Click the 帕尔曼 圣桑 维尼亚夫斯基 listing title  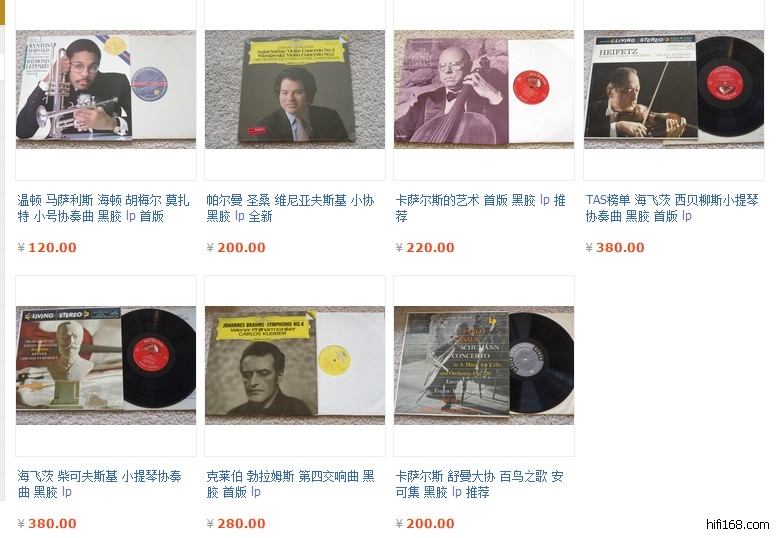(x=291, y=208)
